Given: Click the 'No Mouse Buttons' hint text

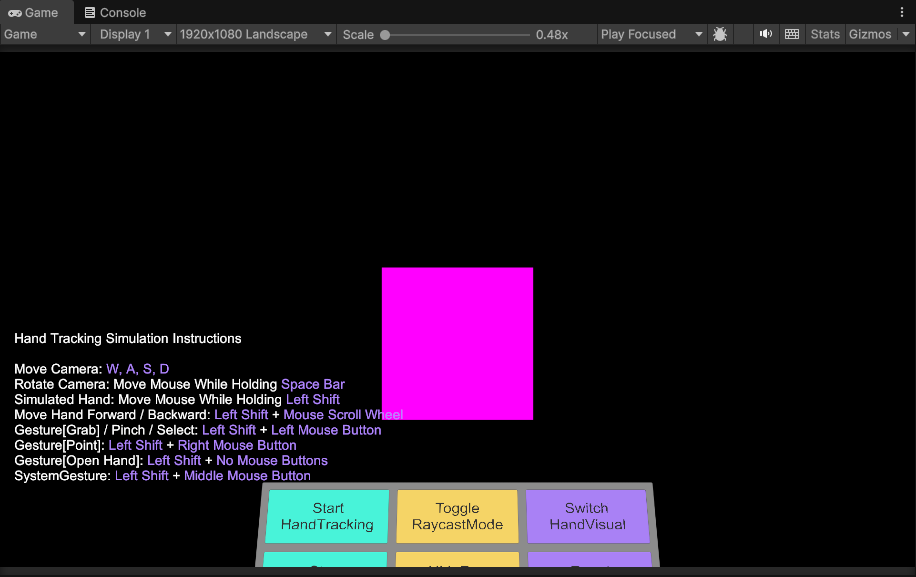Looking at the screenshot, I should pos(272,460).
